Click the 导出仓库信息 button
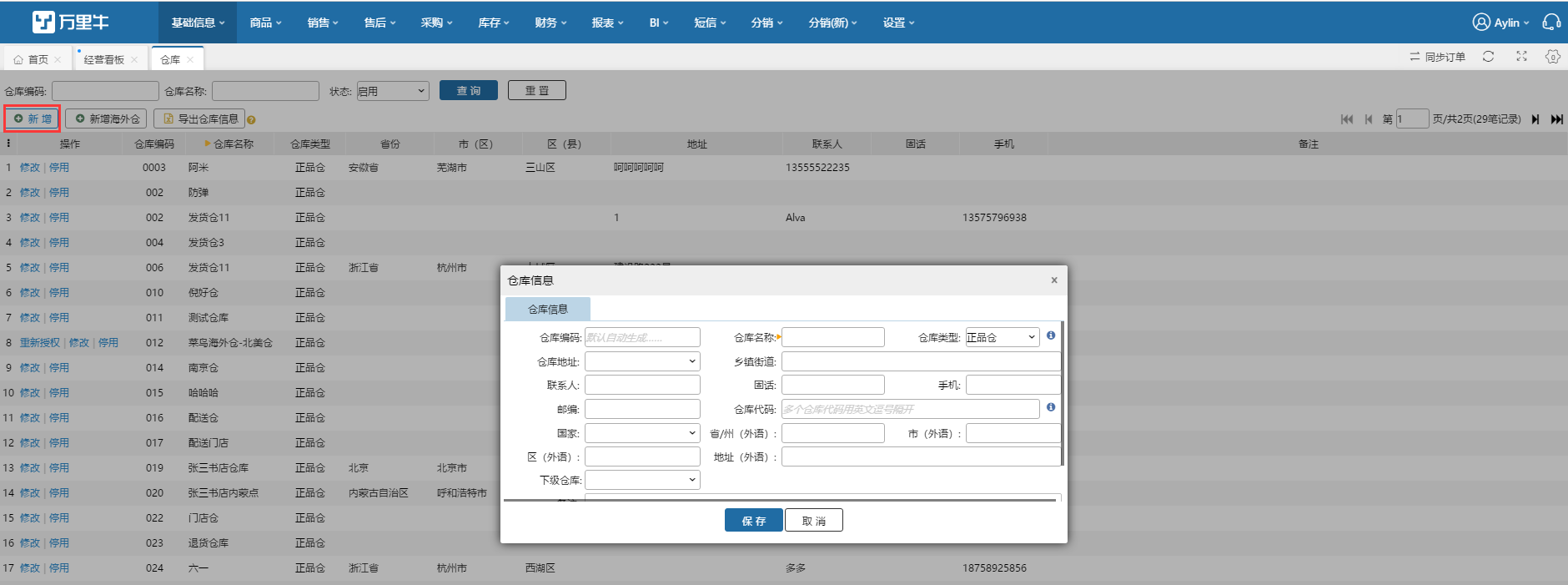Viewport: 1568px width, 585px height. pyautogui.click(x=200, y=119)
